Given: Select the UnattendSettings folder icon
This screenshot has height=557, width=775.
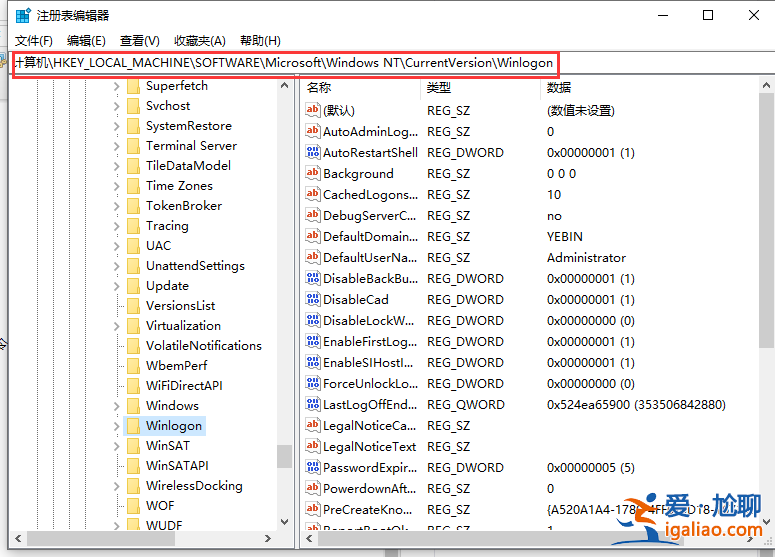Looking at the screenshot, I should pos(133,266).
